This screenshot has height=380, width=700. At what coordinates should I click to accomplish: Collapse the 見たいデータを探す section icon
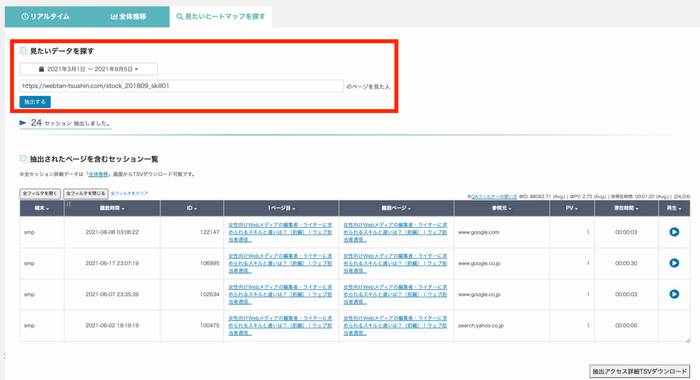tap(23, 50)
